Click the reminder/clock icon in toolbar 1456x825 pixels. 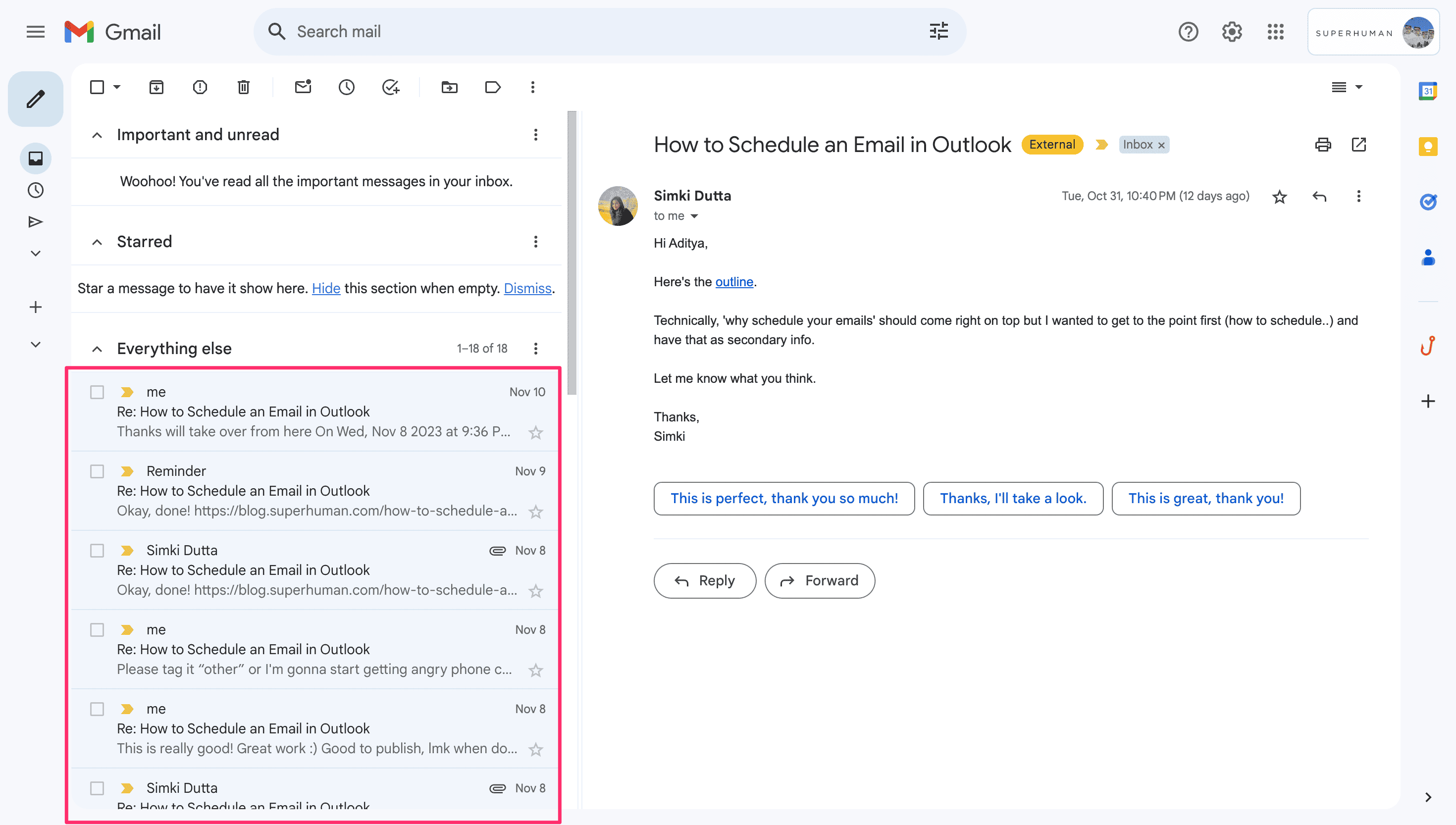(x=347, y=87)
